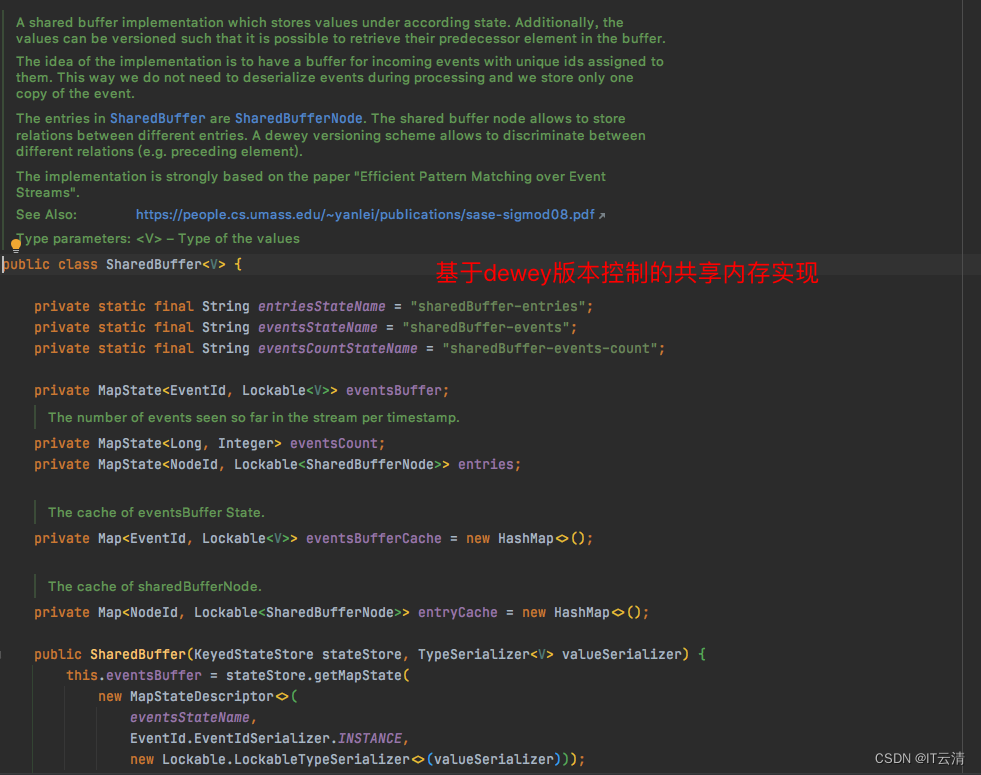
Task: Click the SharedBuffer constructor name
Action: (138, 654)
